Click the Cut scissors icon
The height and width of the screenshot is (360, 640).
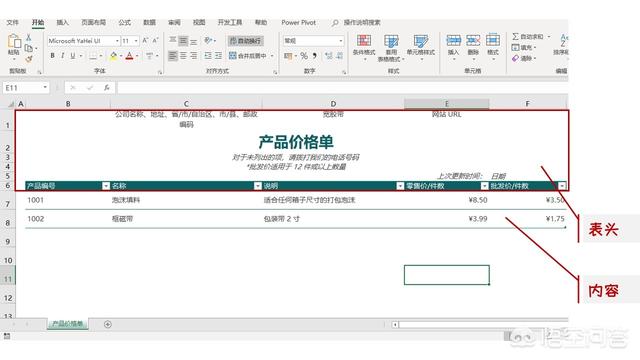29,37
